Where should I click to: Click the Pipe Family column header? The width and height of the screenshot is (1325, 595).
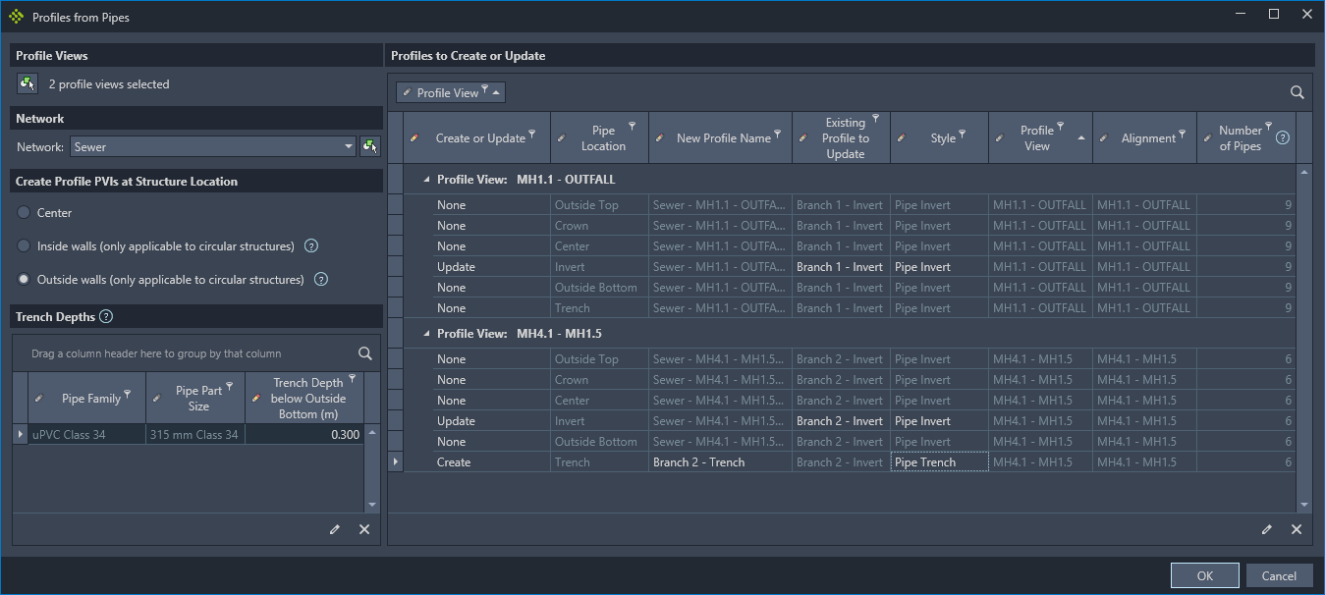(87, 398)
